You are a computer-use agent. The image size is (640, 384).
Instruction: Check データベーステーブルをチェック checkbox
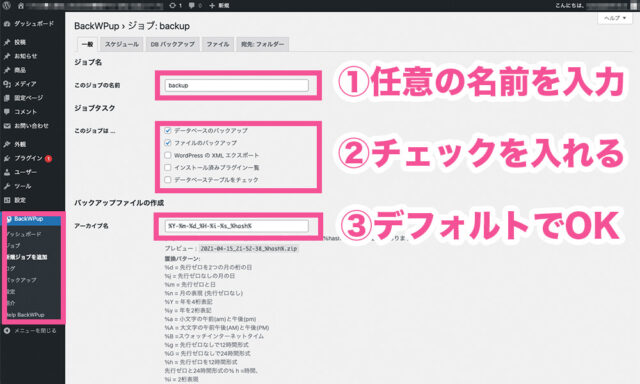click(167, 180)
